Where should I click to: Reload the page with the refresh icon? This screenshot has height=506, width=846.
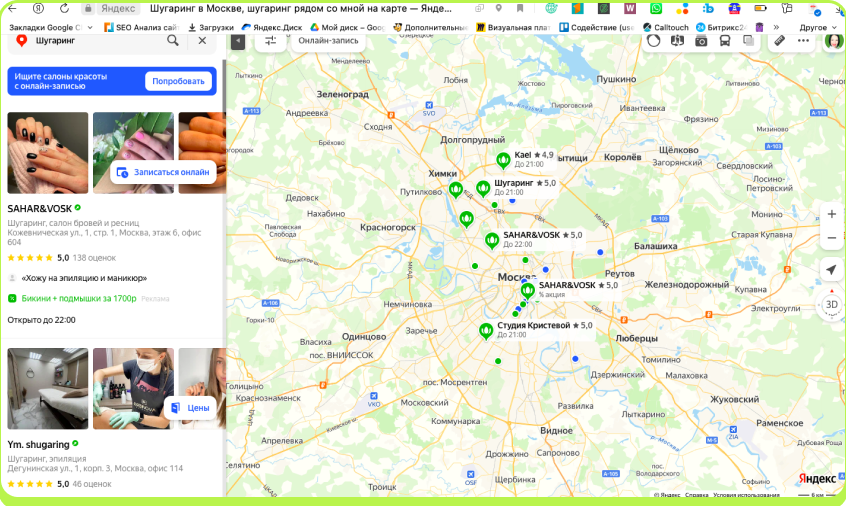tap(64, 9)
